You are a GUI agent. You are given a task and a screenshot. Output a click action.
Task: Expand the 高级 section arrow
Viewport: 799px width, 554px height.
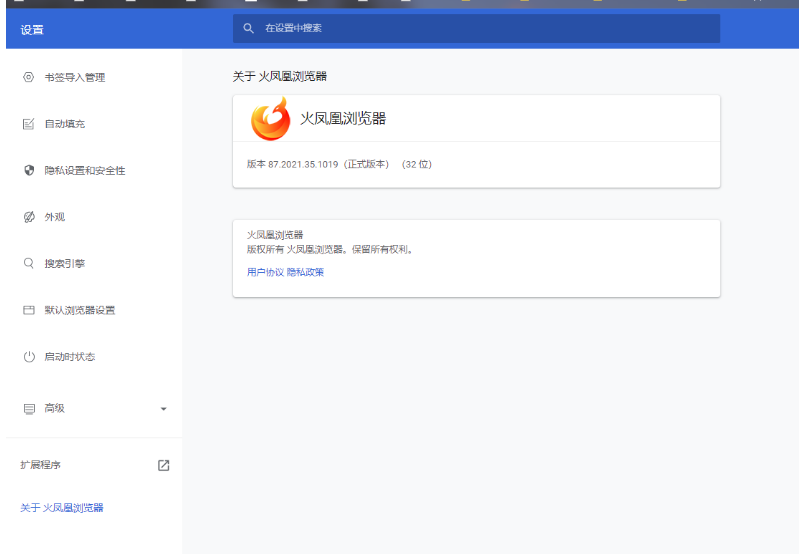(163, 409)
